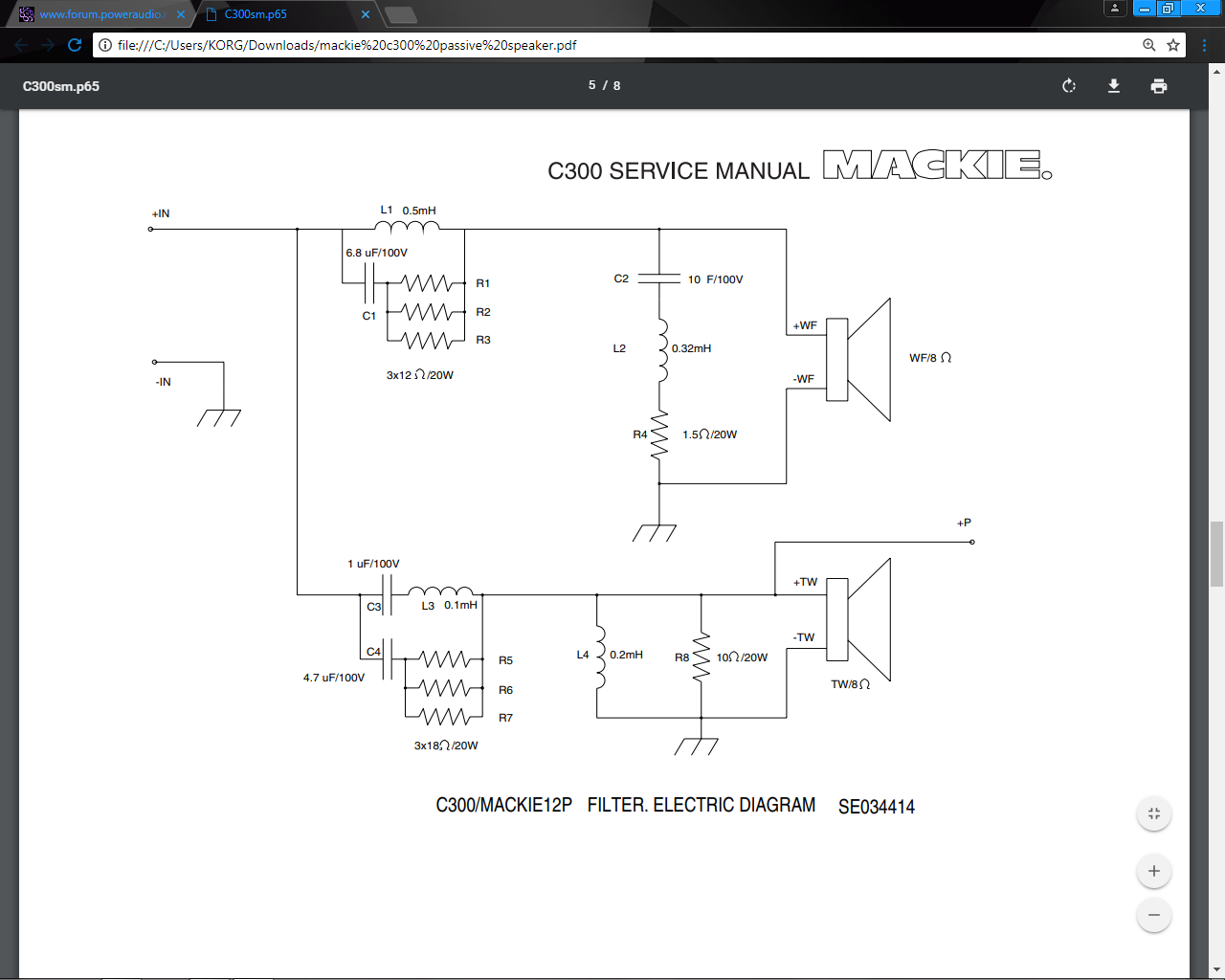Open a new browser tab
This screenshot has height=980, width=1225.
[400, 14]
